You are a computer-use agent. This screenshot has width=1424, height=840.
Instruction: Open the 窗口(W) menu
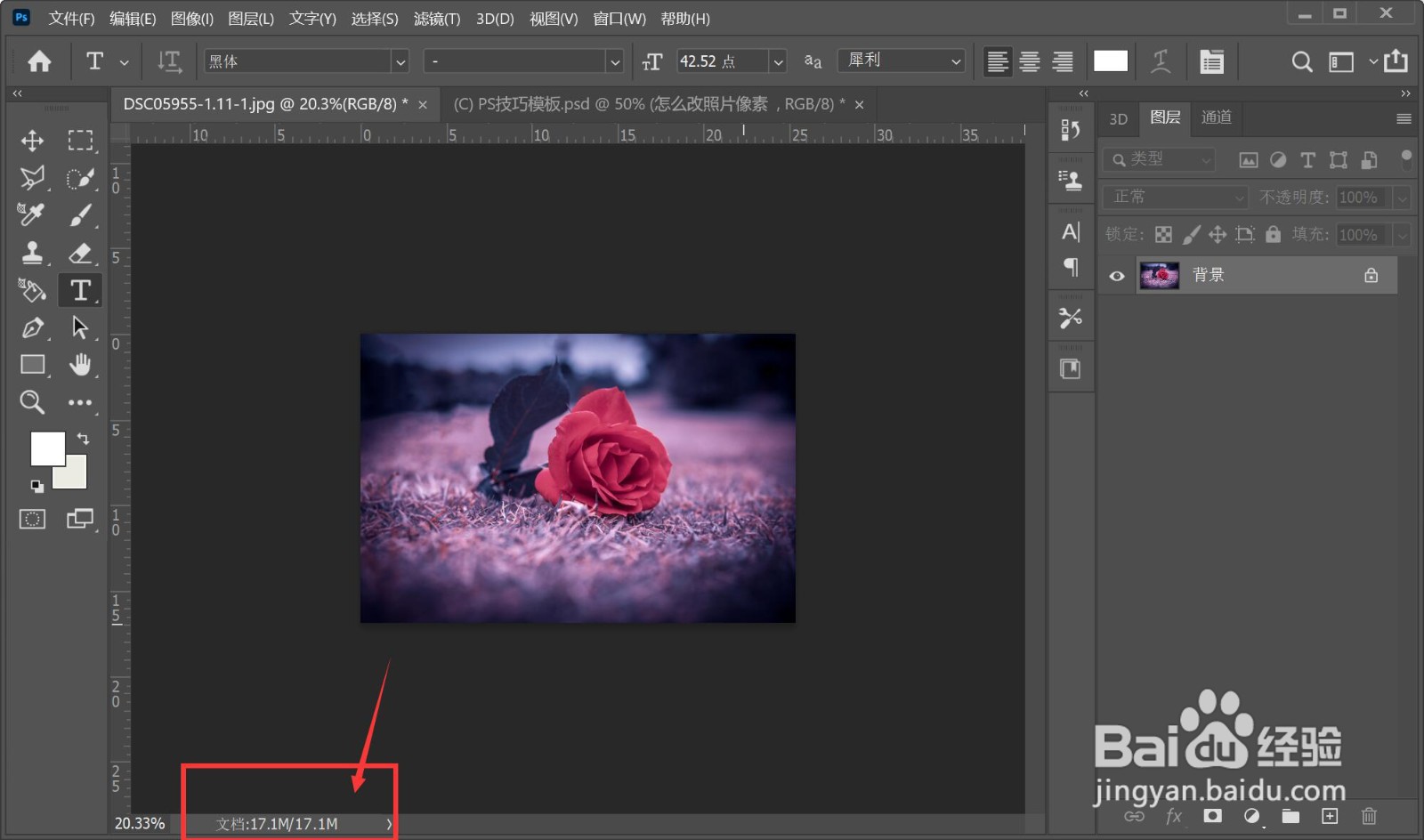619,19
